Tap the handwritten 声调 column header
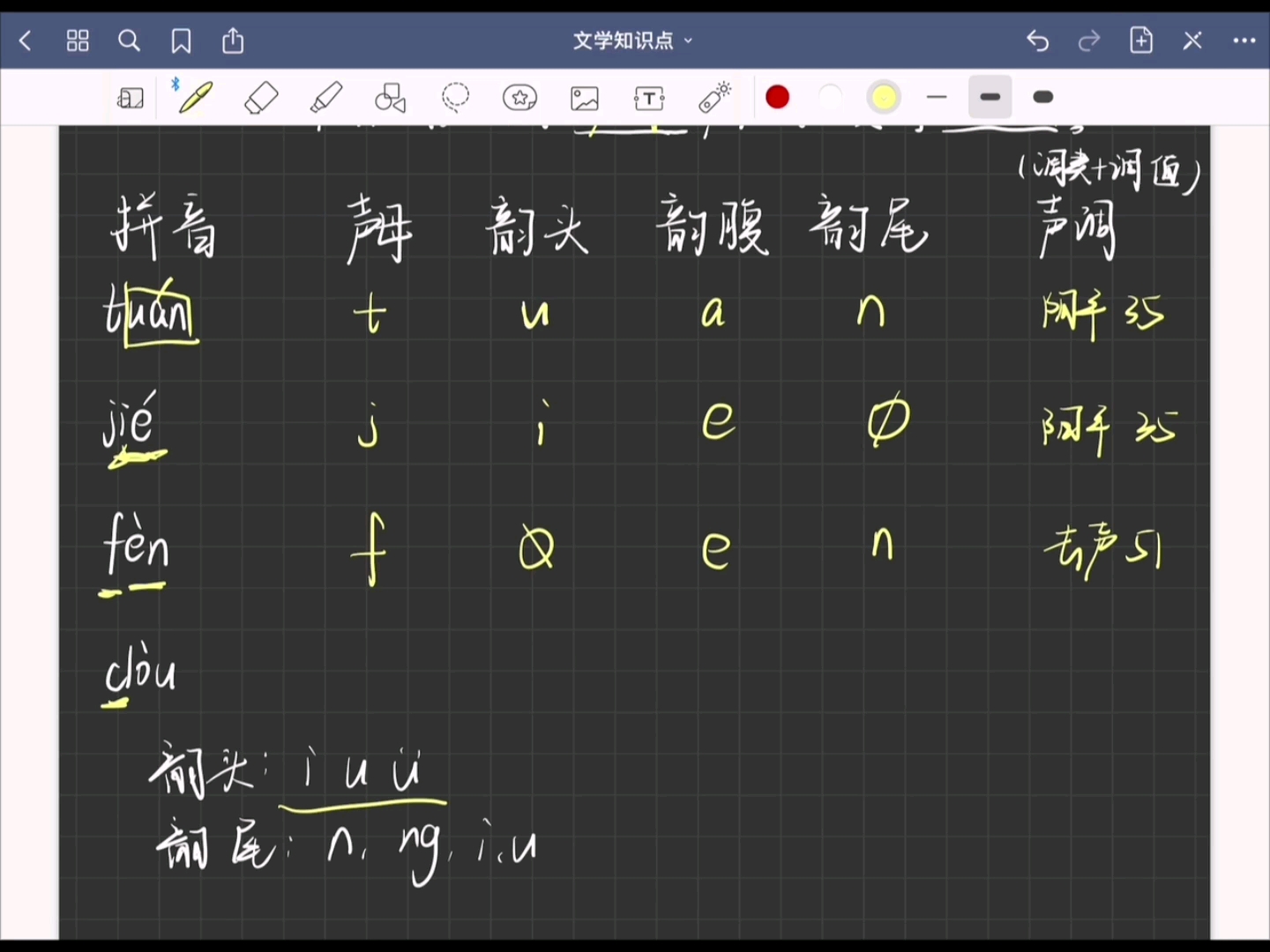The width and height of the screenshot is (1270, 952). [1077, 229]
